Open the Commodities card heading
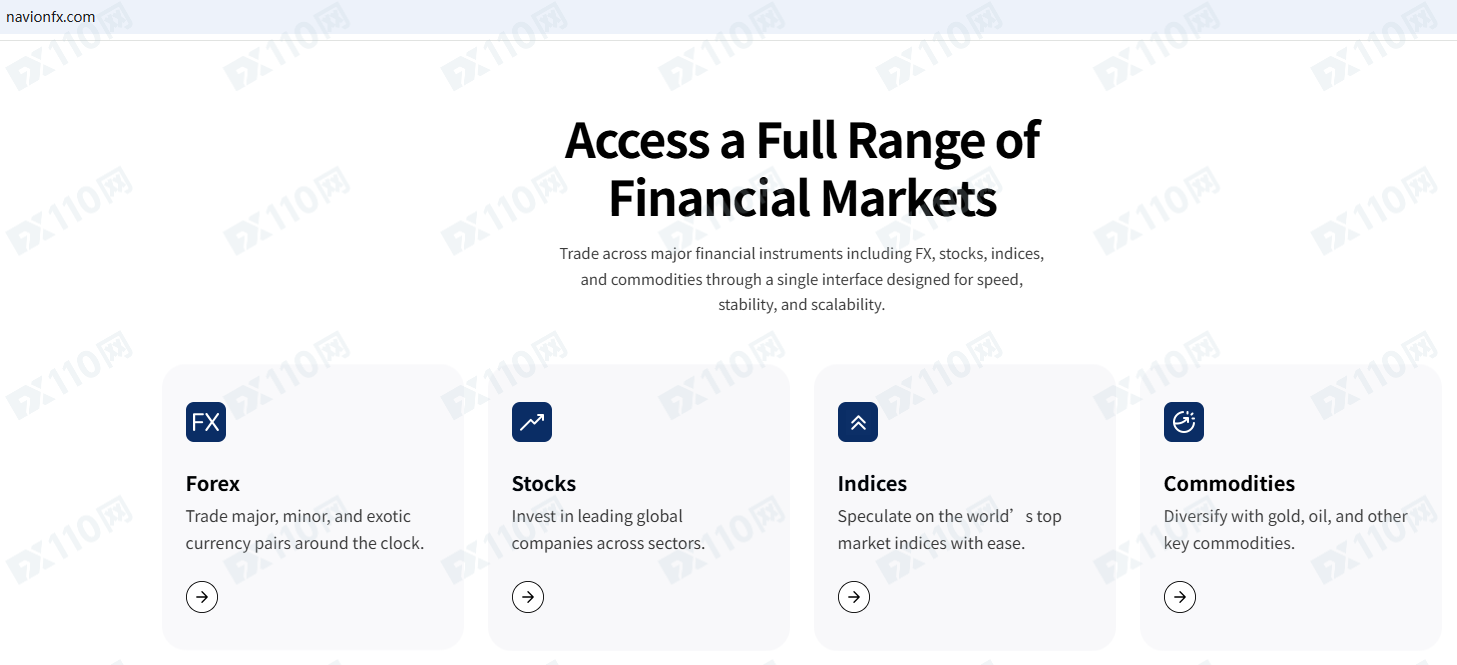 point(1229,484)
